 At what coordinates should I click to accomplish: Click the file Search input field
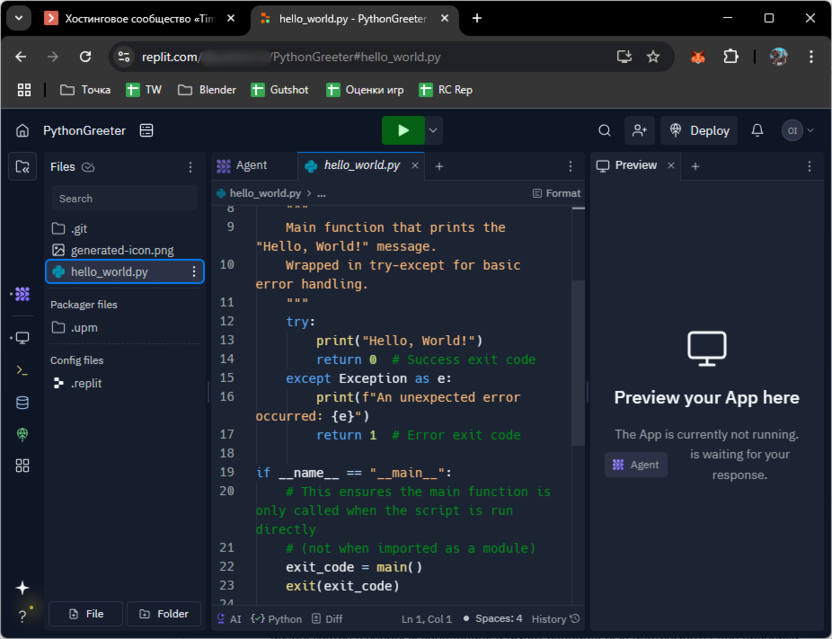tap(124, 199)
